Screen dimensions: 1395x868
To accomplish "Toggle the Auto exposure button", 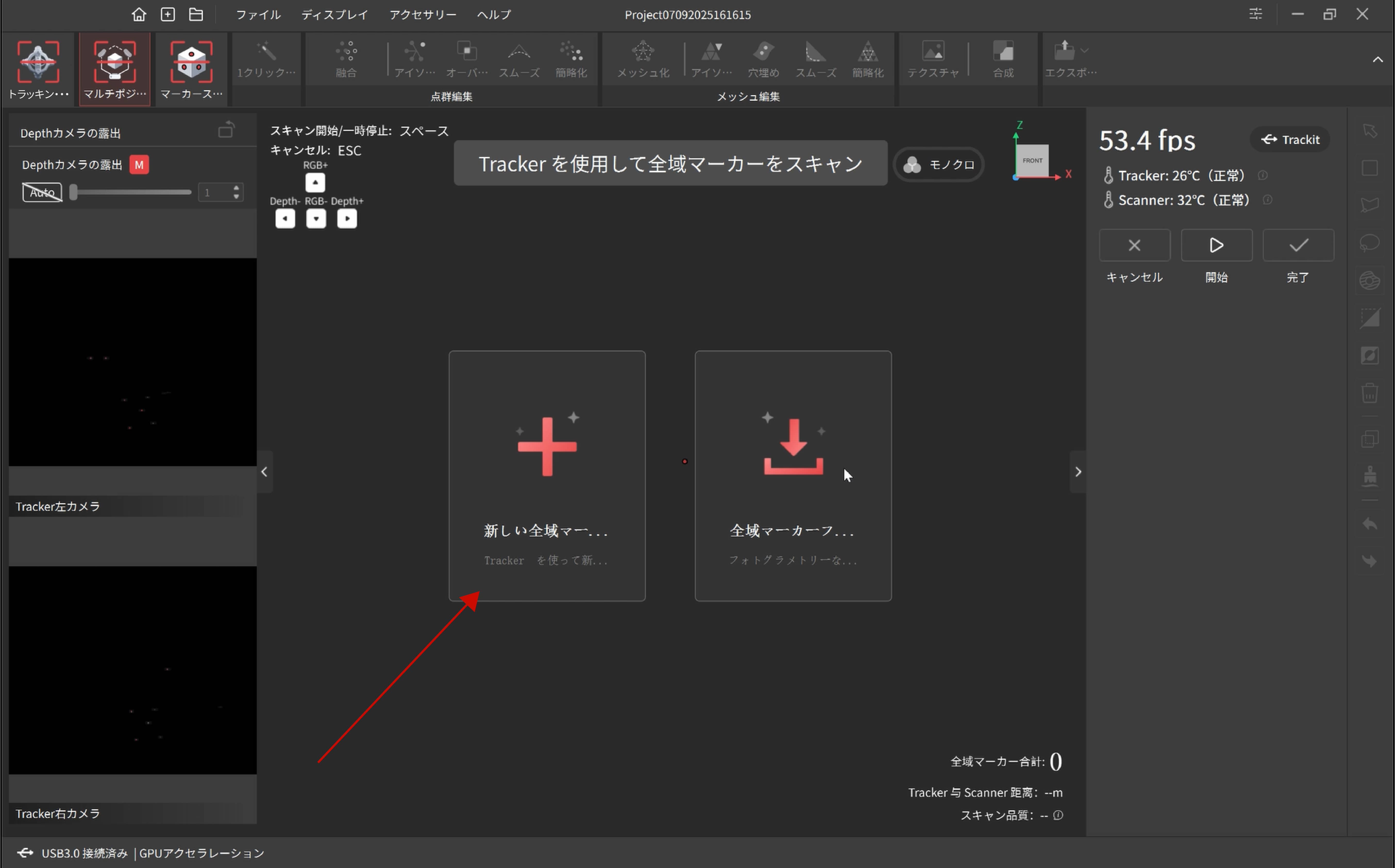I will pyautogui.click(x=42, y=192).
